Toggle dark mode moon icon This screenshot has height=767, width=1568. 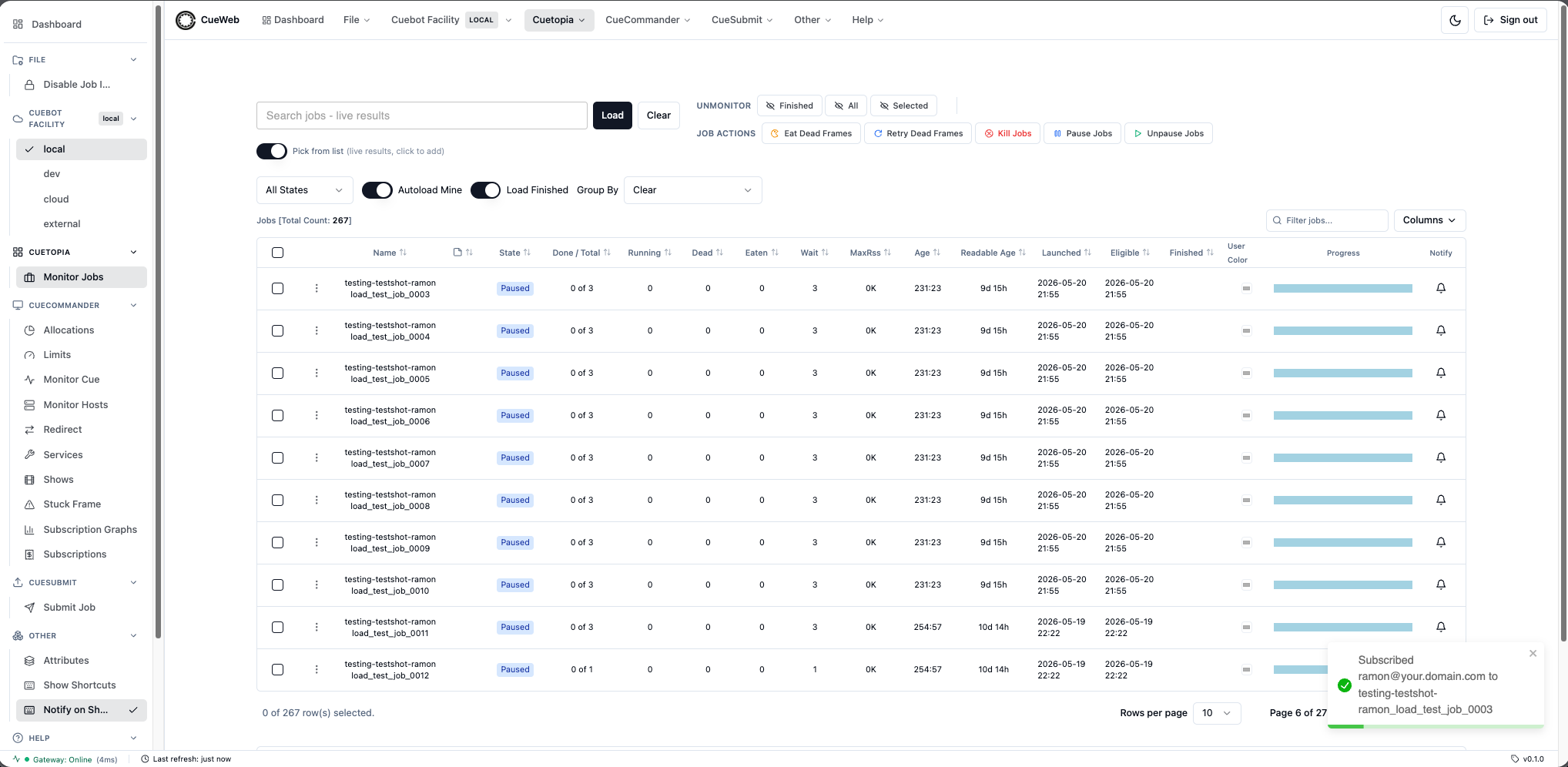pos(1455,20)
